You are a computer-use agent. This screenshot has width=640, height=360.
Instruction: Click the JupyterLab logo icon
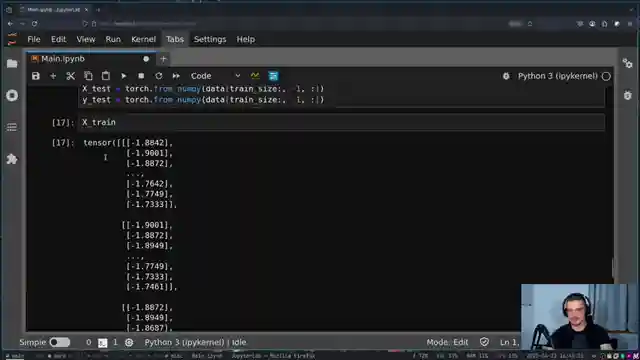pos(12,39)
